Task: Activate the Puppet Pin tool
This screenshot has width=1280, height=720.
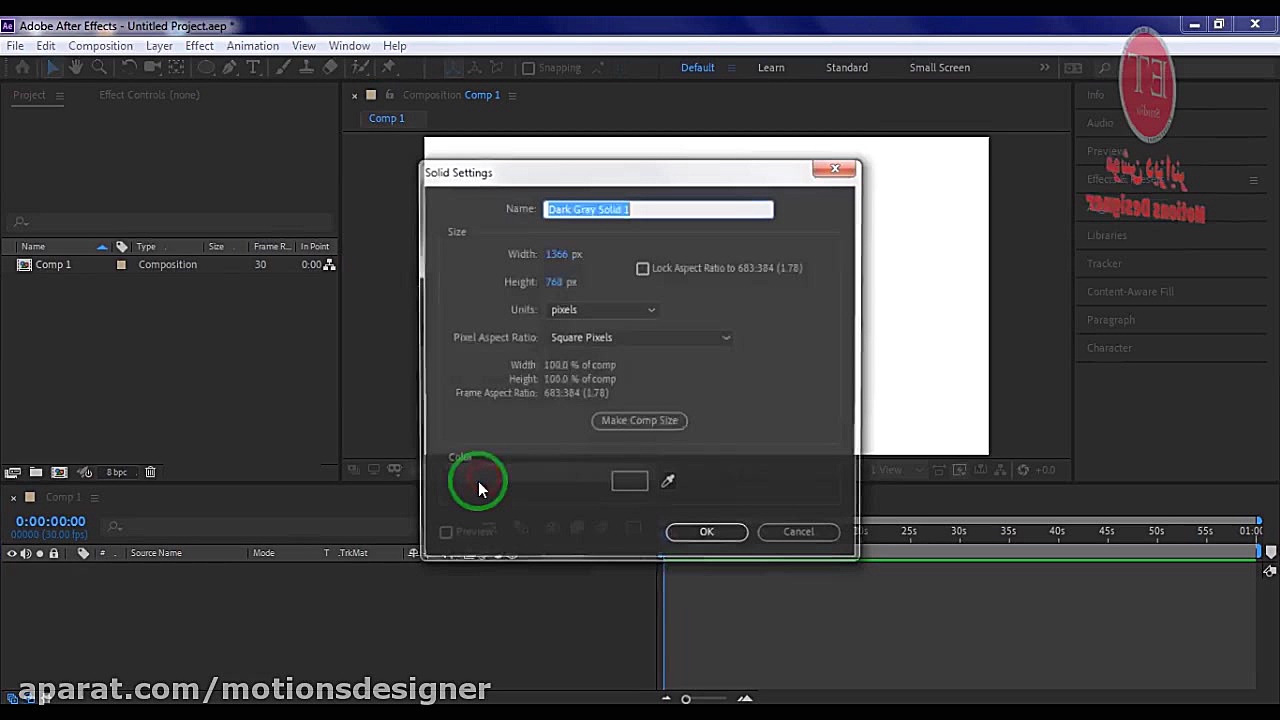Action: pyautogui.click(x=389, y=68)
